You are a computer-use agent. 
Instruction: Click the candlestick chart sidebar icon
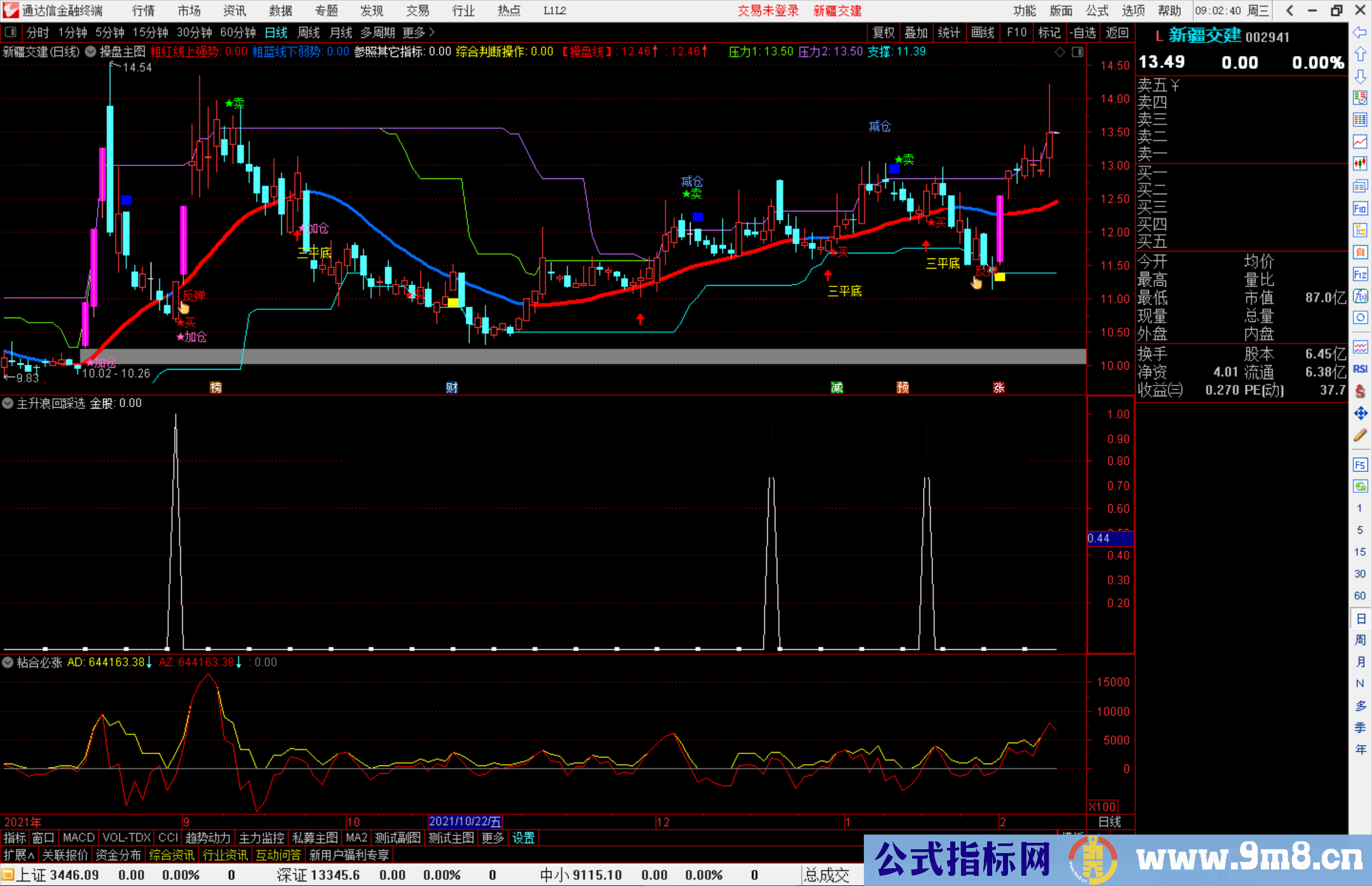[1360, 164]
